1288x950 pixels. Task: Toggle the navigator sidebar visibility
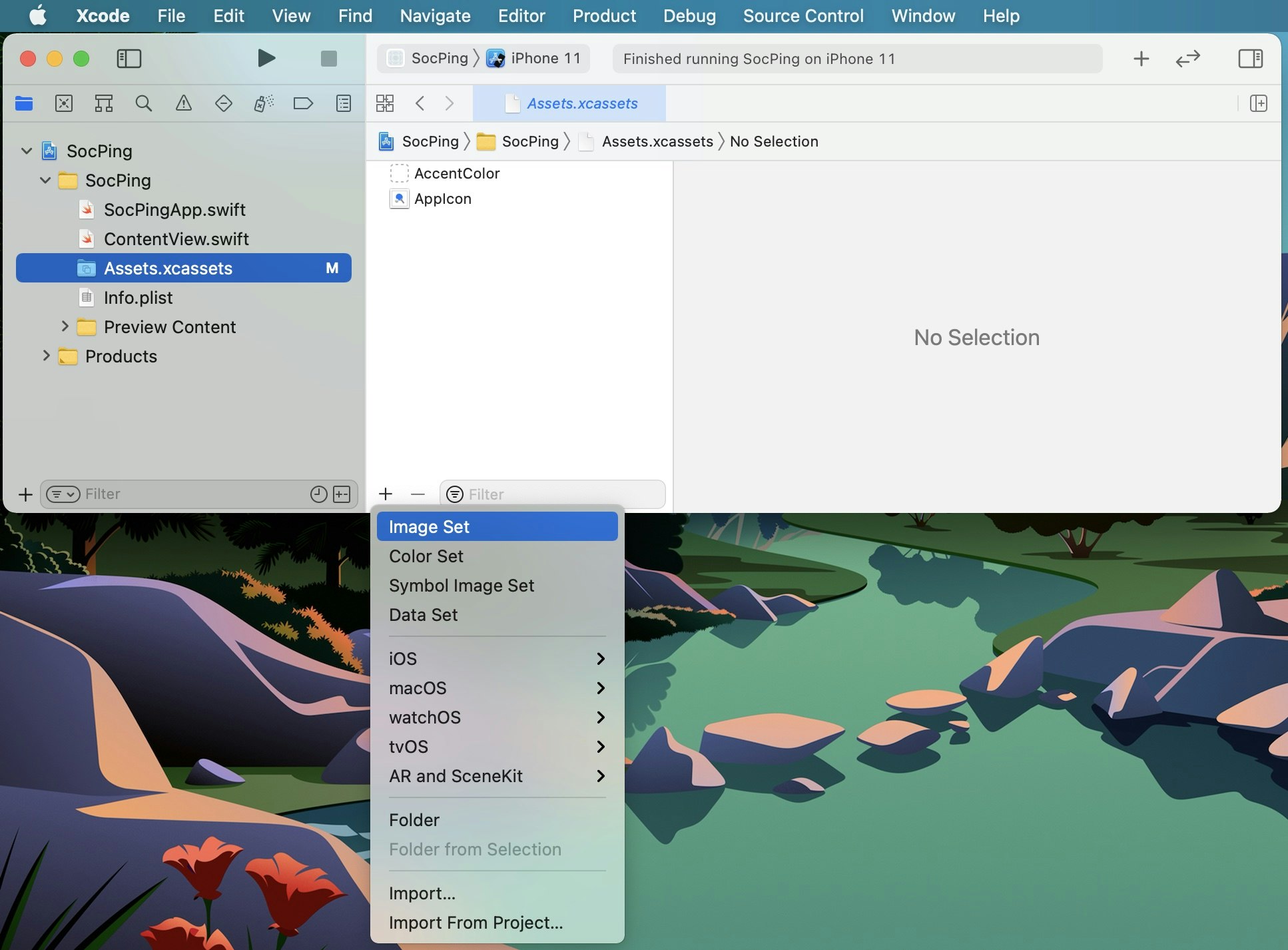[129, 59]
